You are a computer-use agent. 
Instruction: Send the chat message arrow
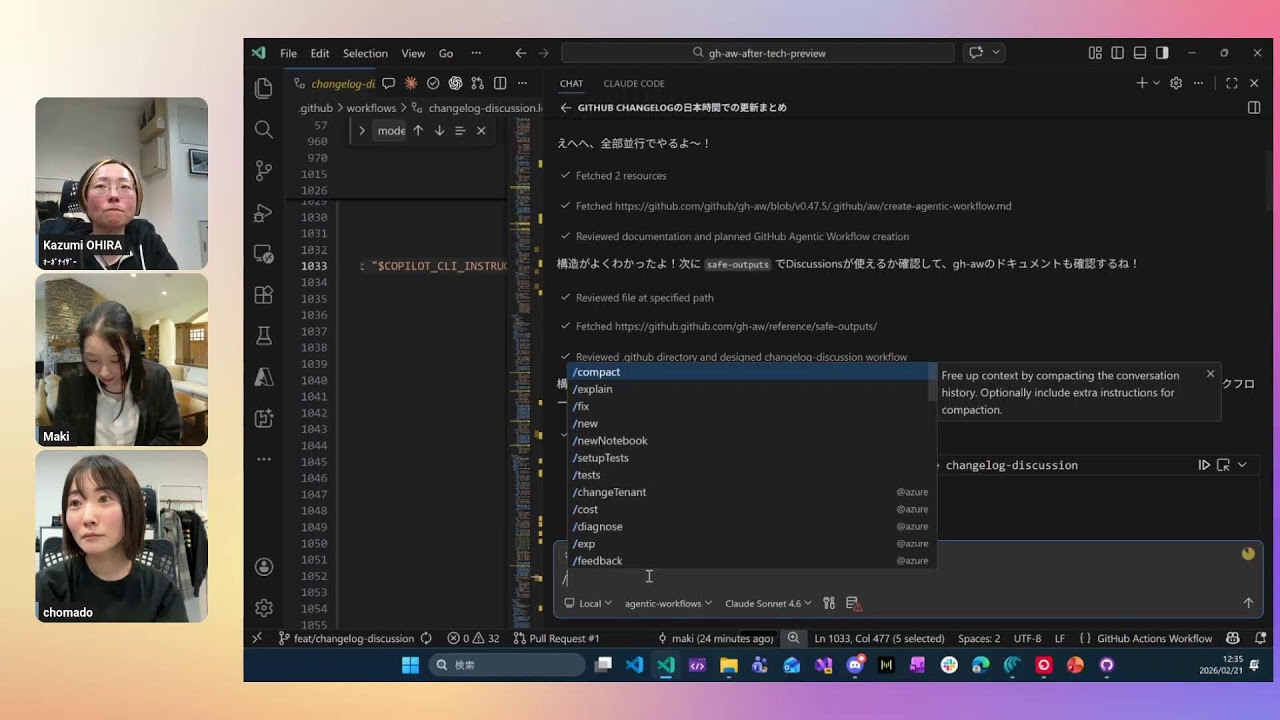coord(1248,603)
